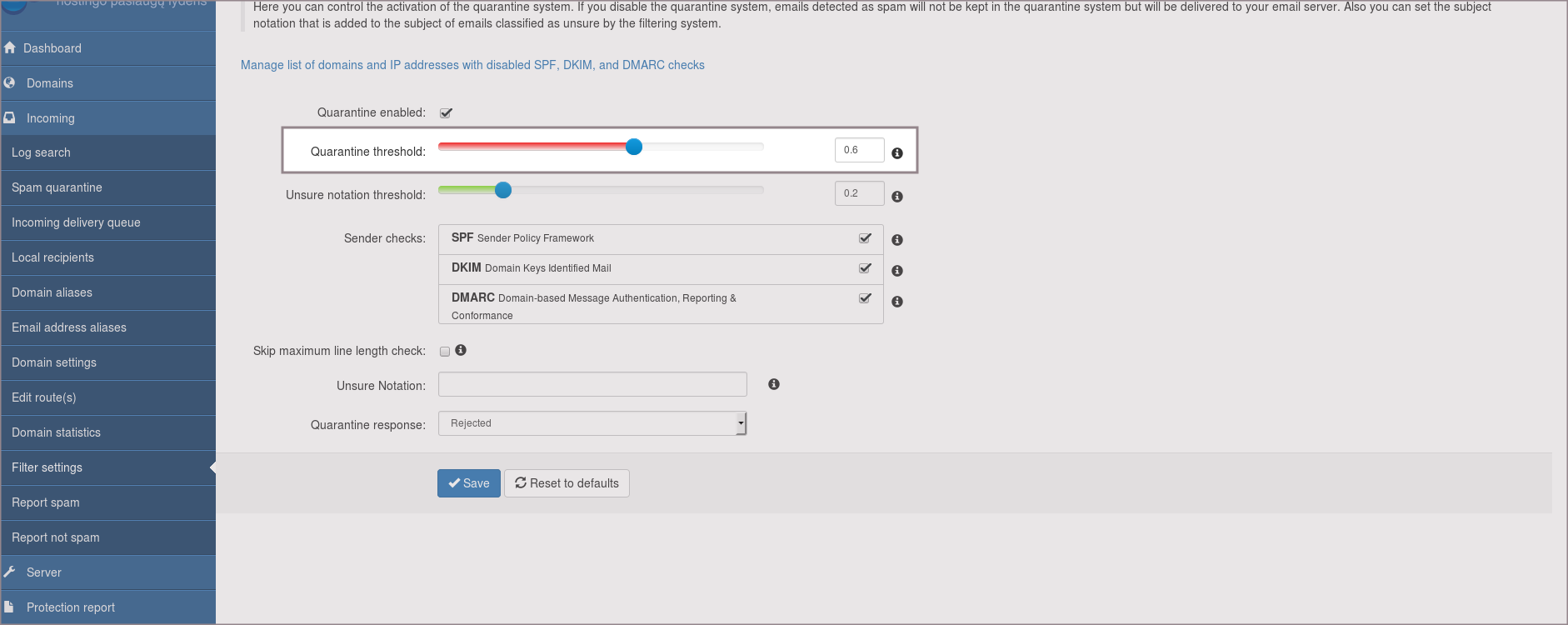Click Reset to defaults button
The width and height of the screenshot is (1568, 625).
point(567,483)
